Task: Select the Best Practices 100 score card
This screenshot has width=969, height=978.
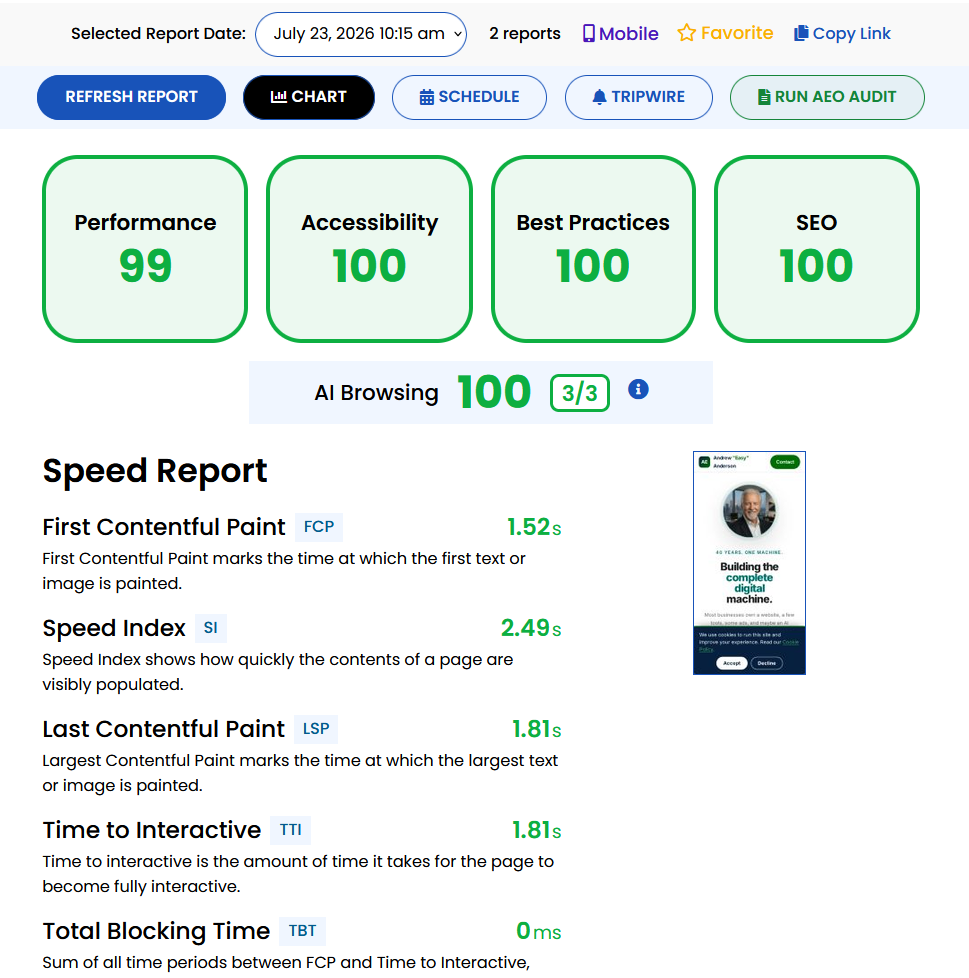Action: (x=593, y=249)
